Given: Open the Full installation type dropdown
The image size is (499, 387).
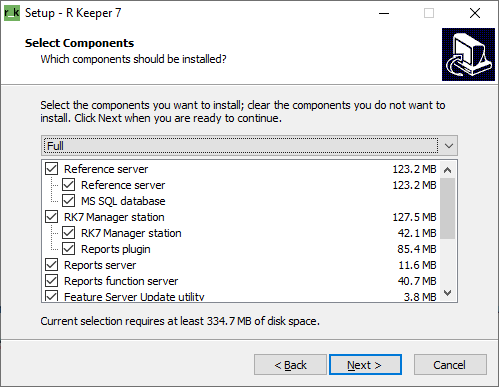Looking at the screenshot, I should coord(249,146).
